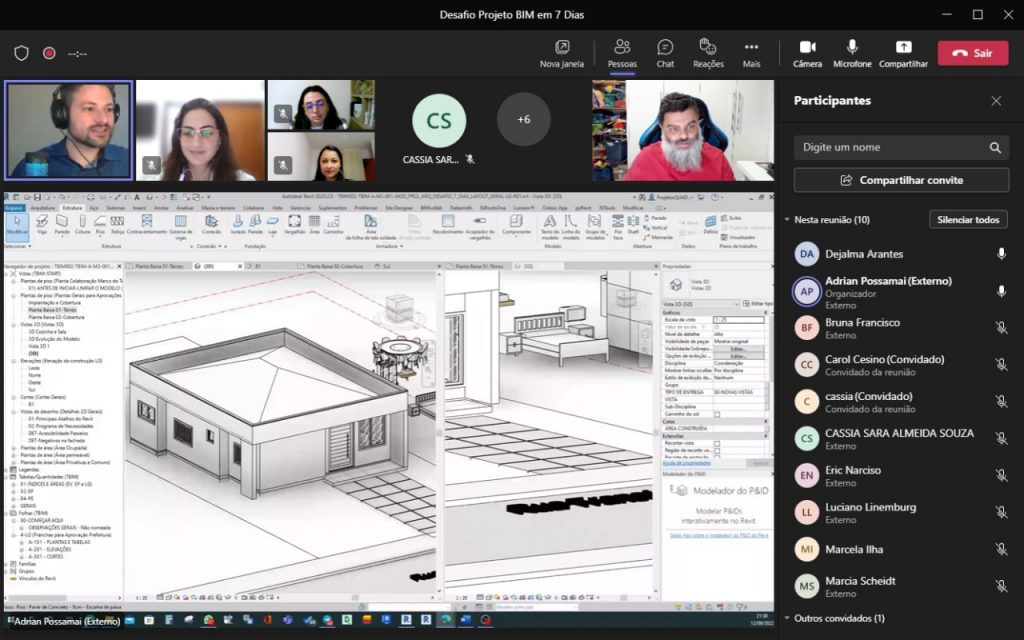Viewport: 1024px width, 640px height.
Task: Click microphone icon next to Dejalma Arantes
Action: 1001,254
